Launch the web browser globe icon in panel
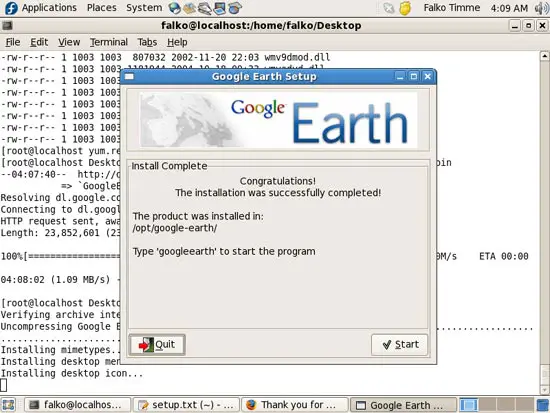Screen dimensions: 550x413 pyautogui.click(x=174, y=8)
